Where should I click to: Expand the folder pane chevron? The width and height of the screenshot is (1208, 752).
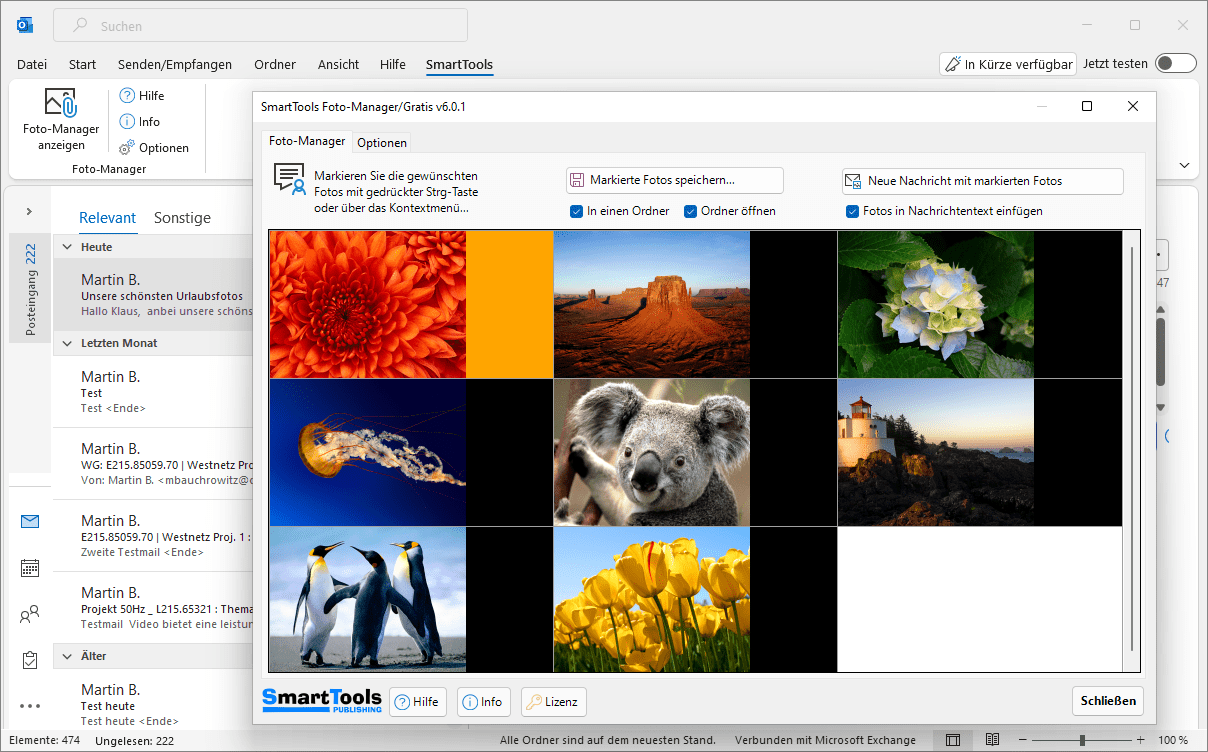point(29,211)
